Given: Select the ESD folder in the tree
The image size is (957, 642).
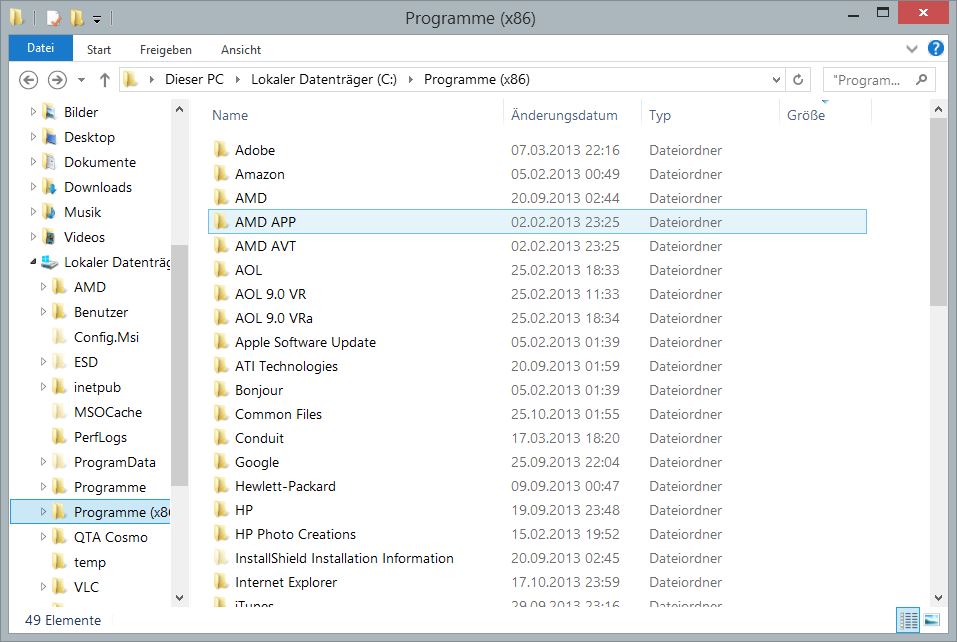Looking at the screenshot, I should coord(85,362).
